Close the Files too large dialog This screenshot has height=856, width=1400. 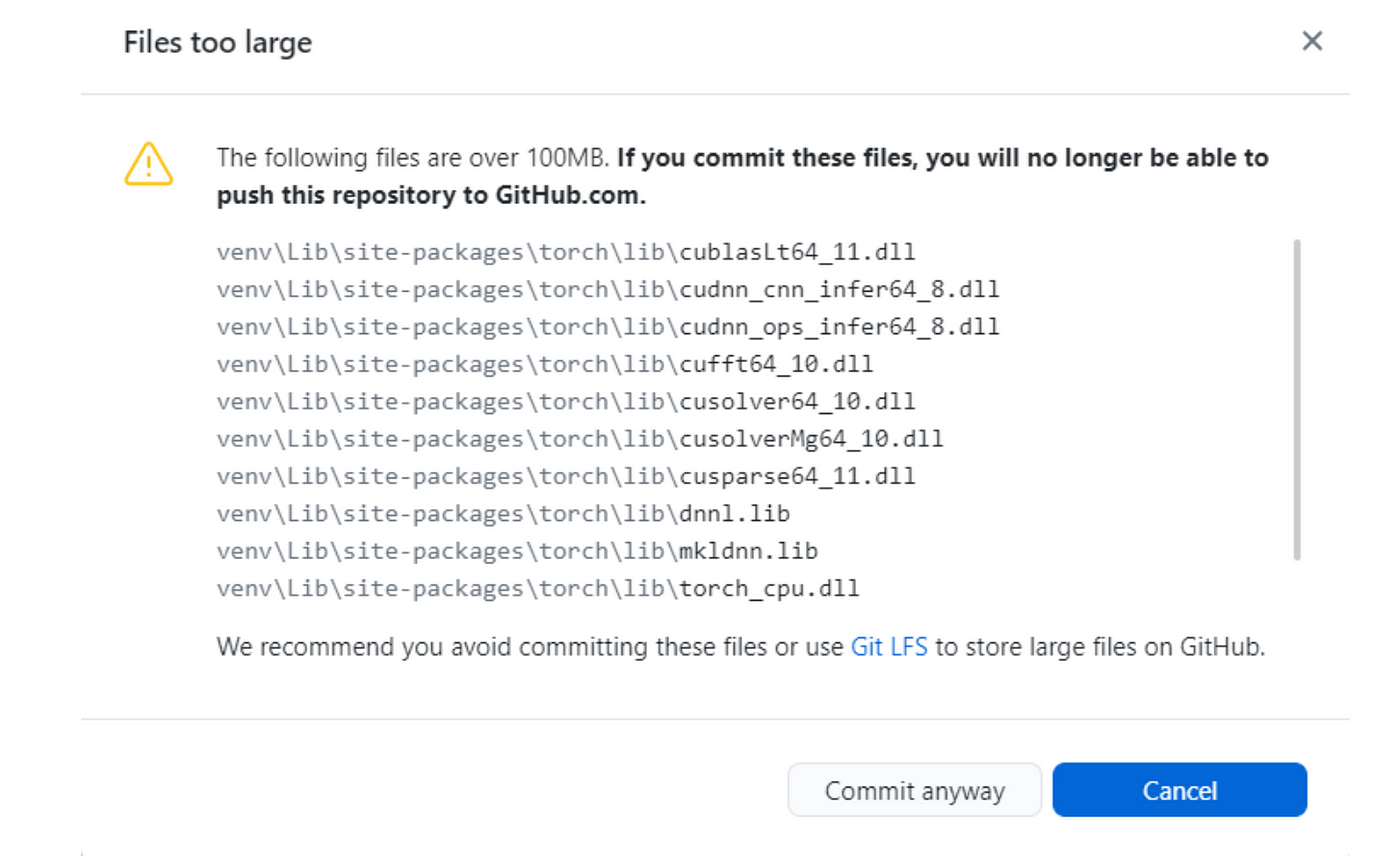[x=1312, y=41]
